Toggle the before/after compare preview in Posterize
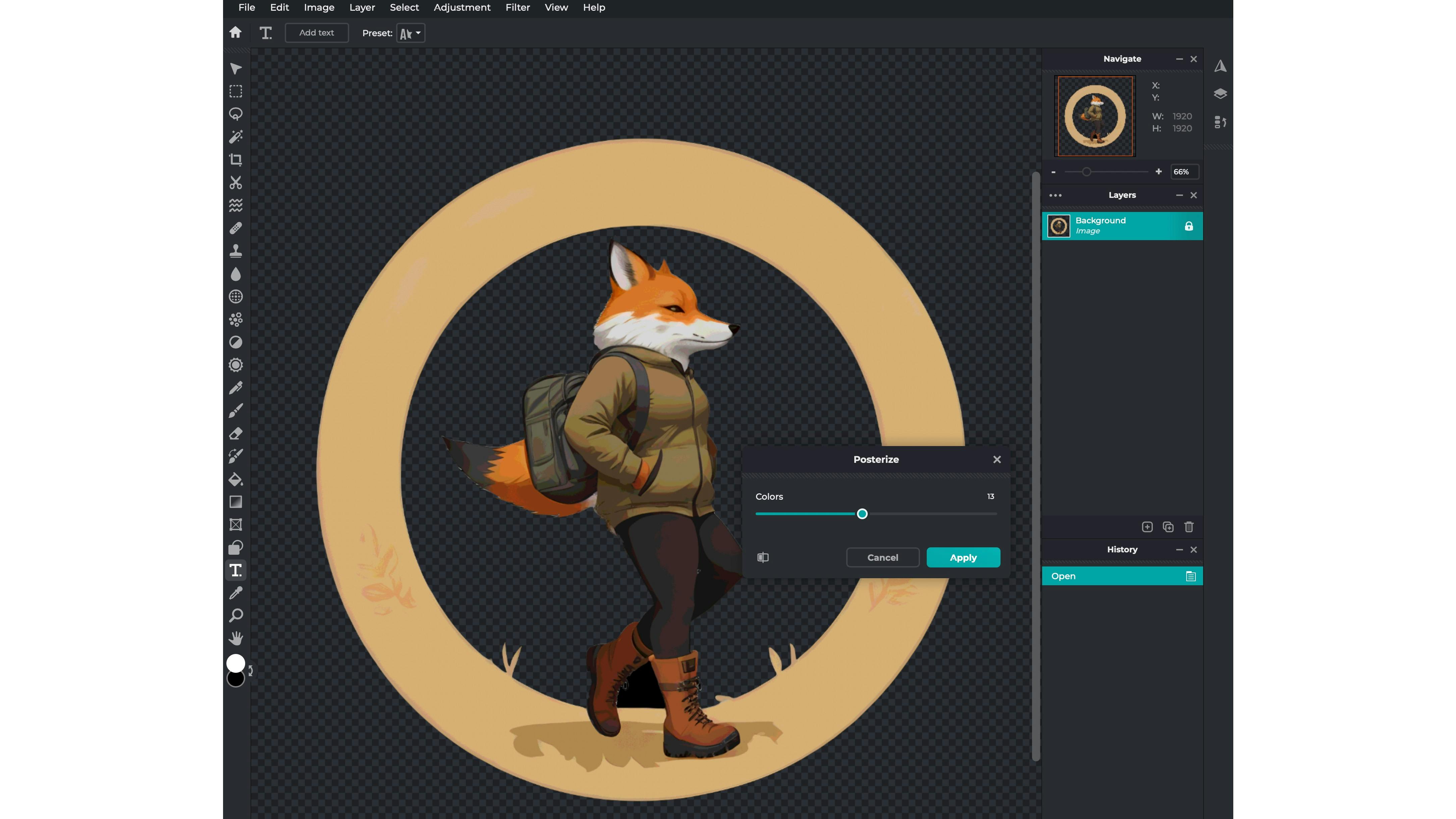 click(762, 557)
